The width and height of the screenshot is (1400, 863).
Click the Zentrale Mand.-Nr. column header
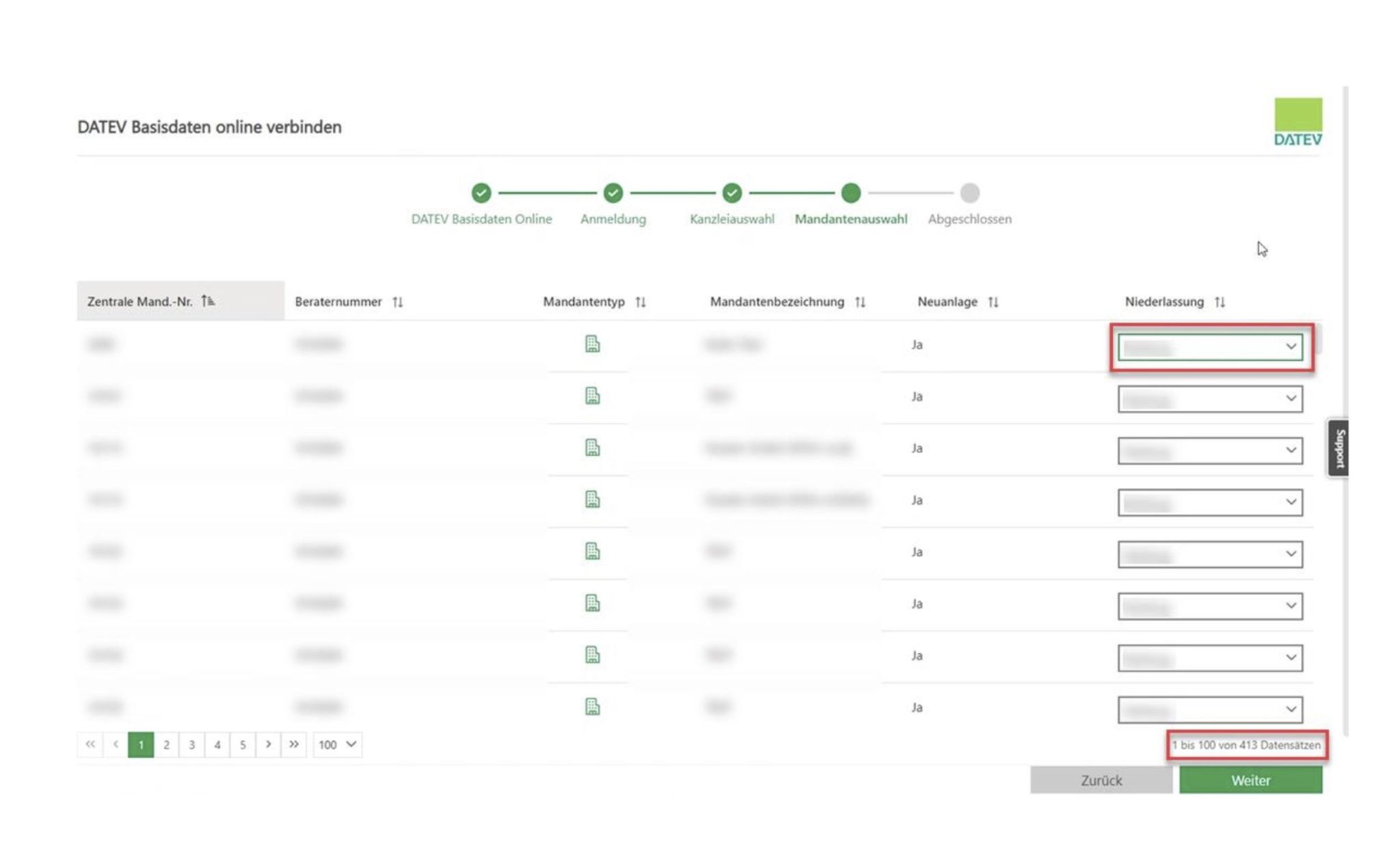tap(180, 301)
